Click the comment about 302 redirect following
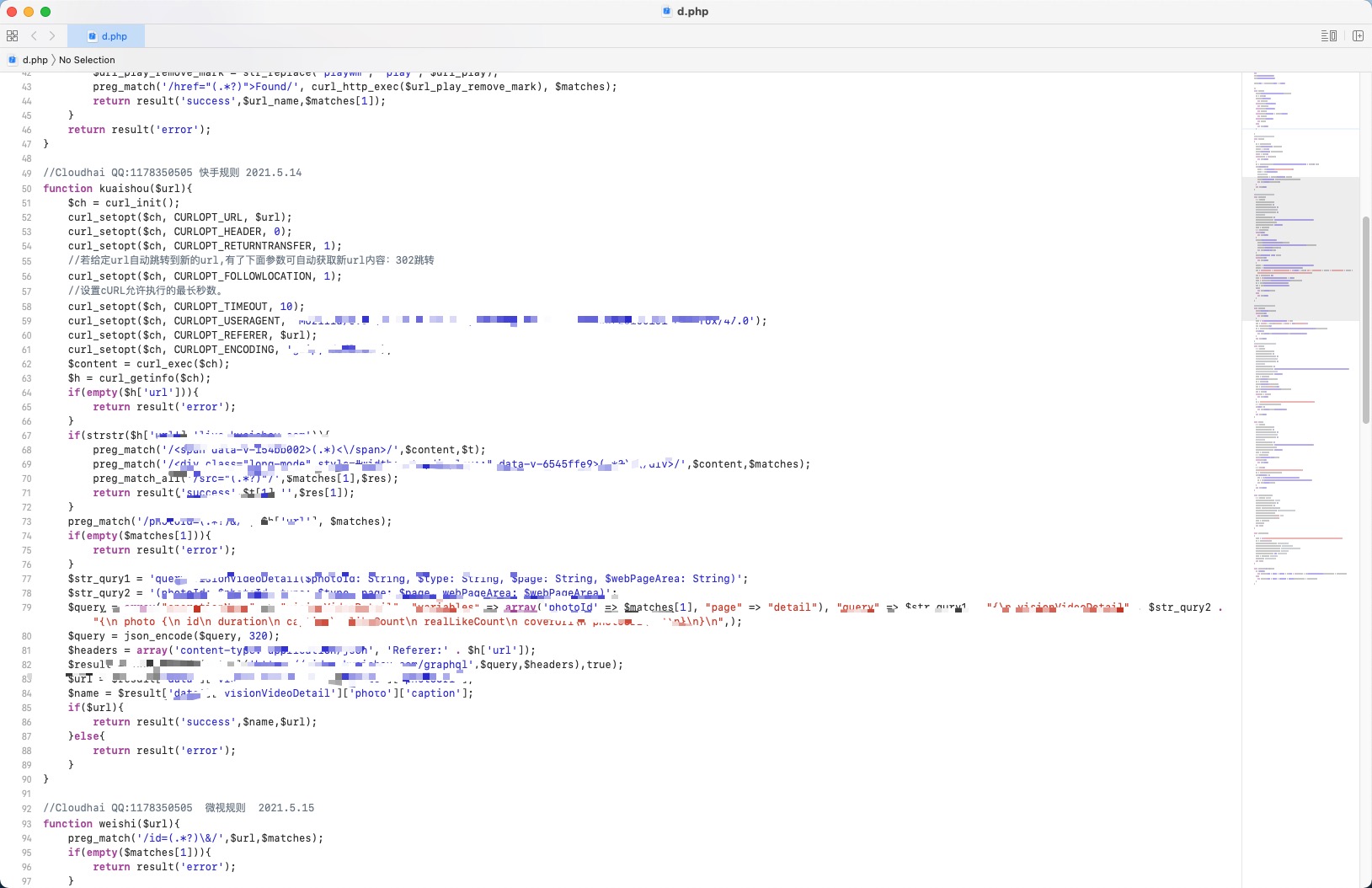Image resolution: width=1372 pixels, height=888 pixels. tap(251, 260)
